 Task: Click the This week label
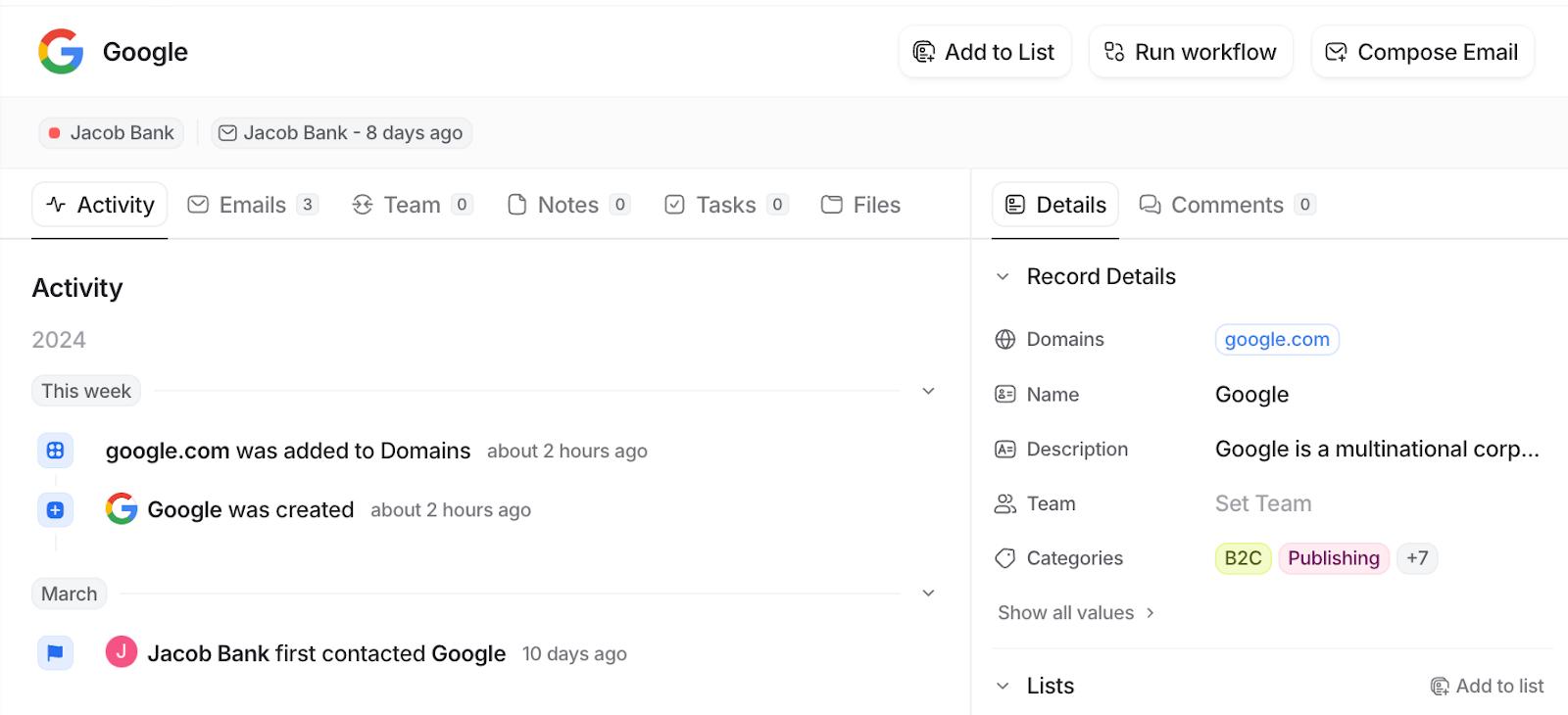pos(86,391)
